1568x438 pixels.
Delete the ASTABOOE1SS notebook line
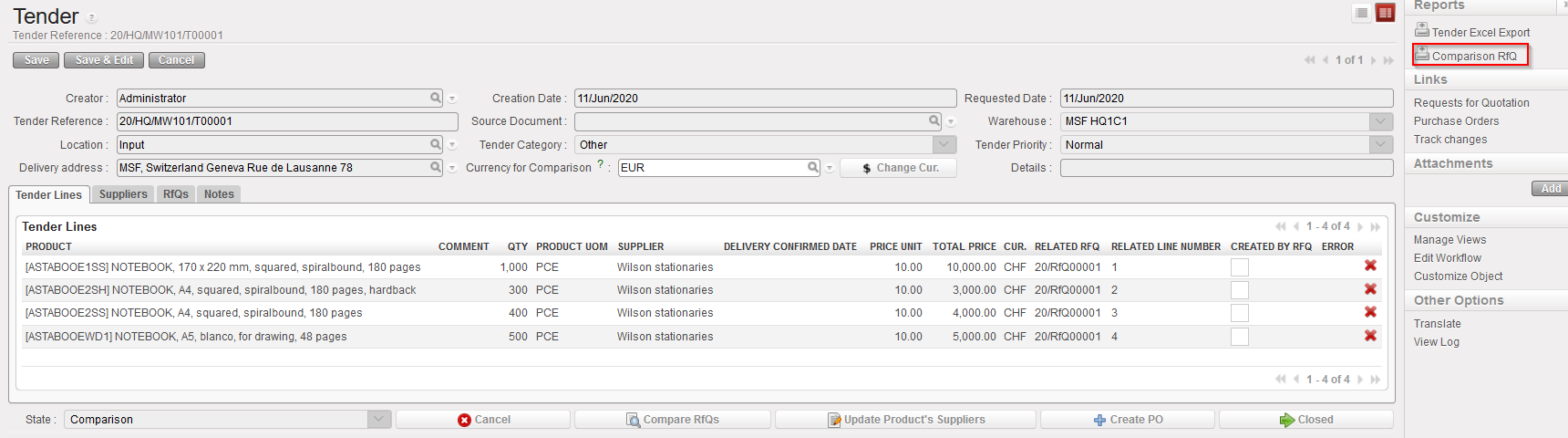[1369, 266]
